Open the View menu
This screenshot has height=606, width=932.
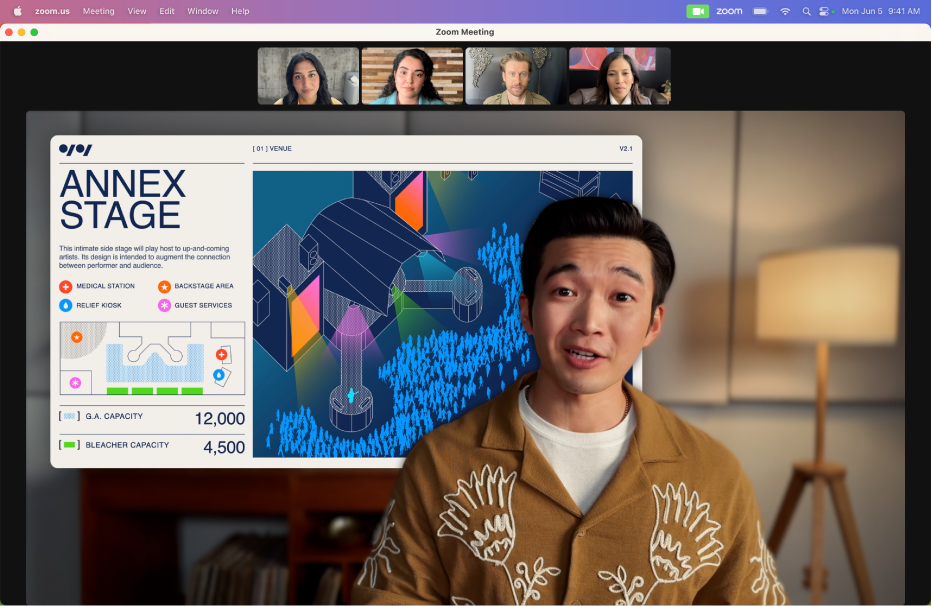[x=137, y=11]
